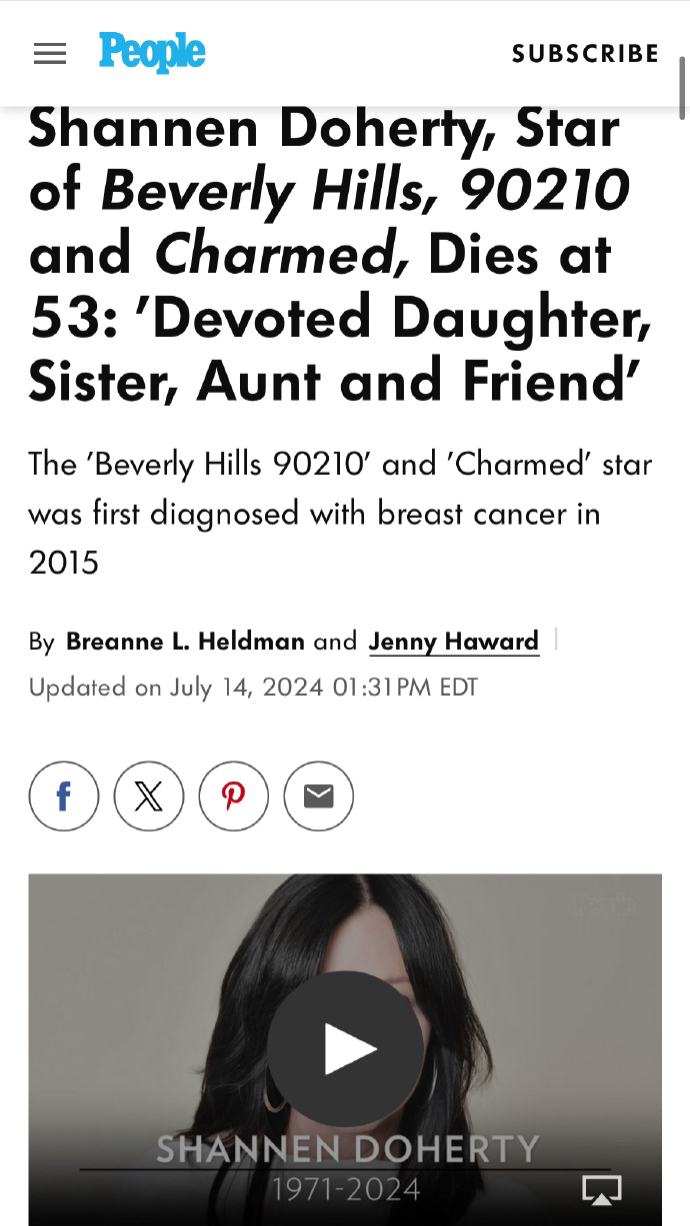Viewport: 690px width, 1226px height.
Task: Click the 1971-2024 years text in the video
Action: [x=347, y=1189]
